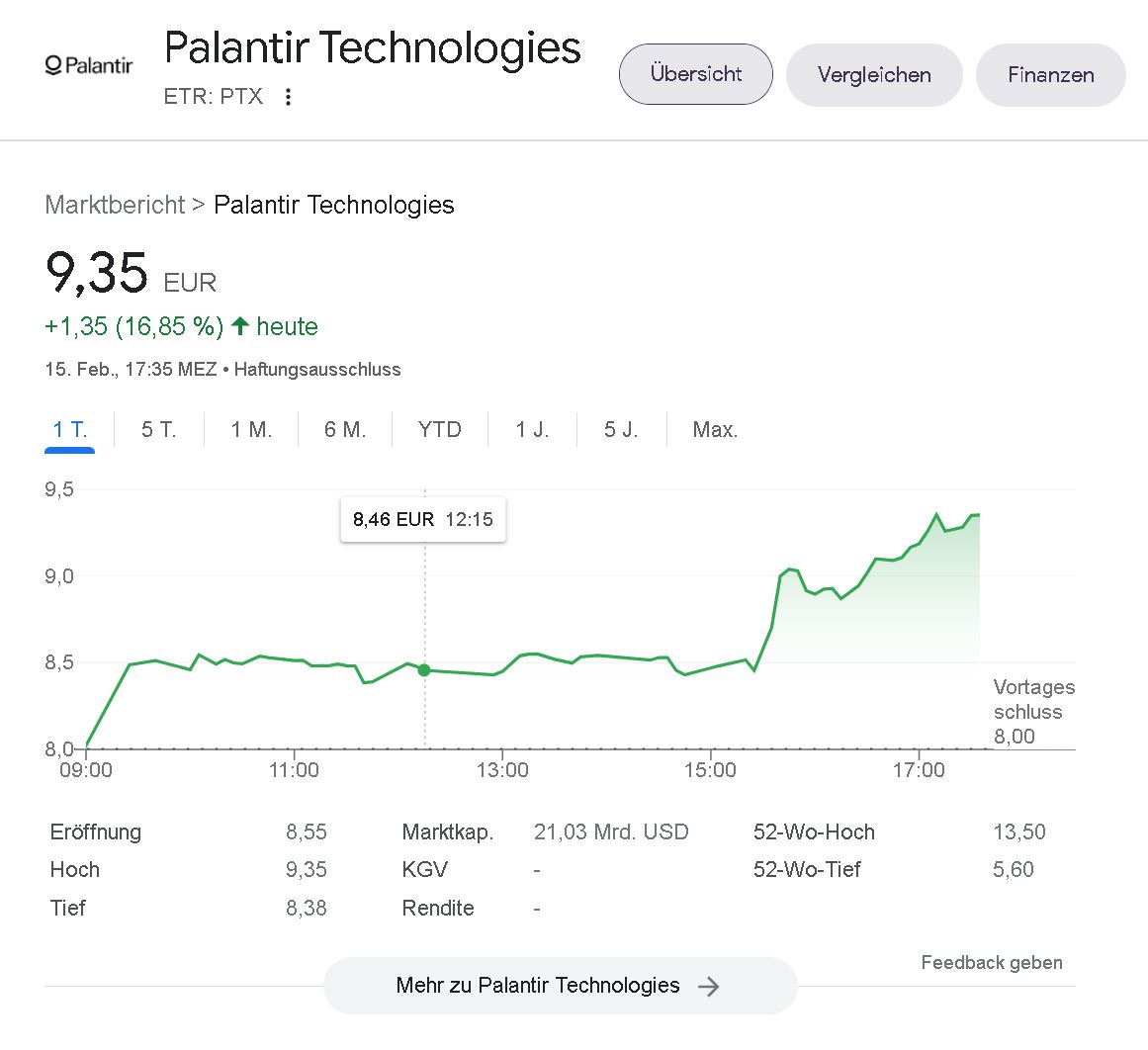
Task: Click the green up arrow next to heute
Action: pos(240,326)
